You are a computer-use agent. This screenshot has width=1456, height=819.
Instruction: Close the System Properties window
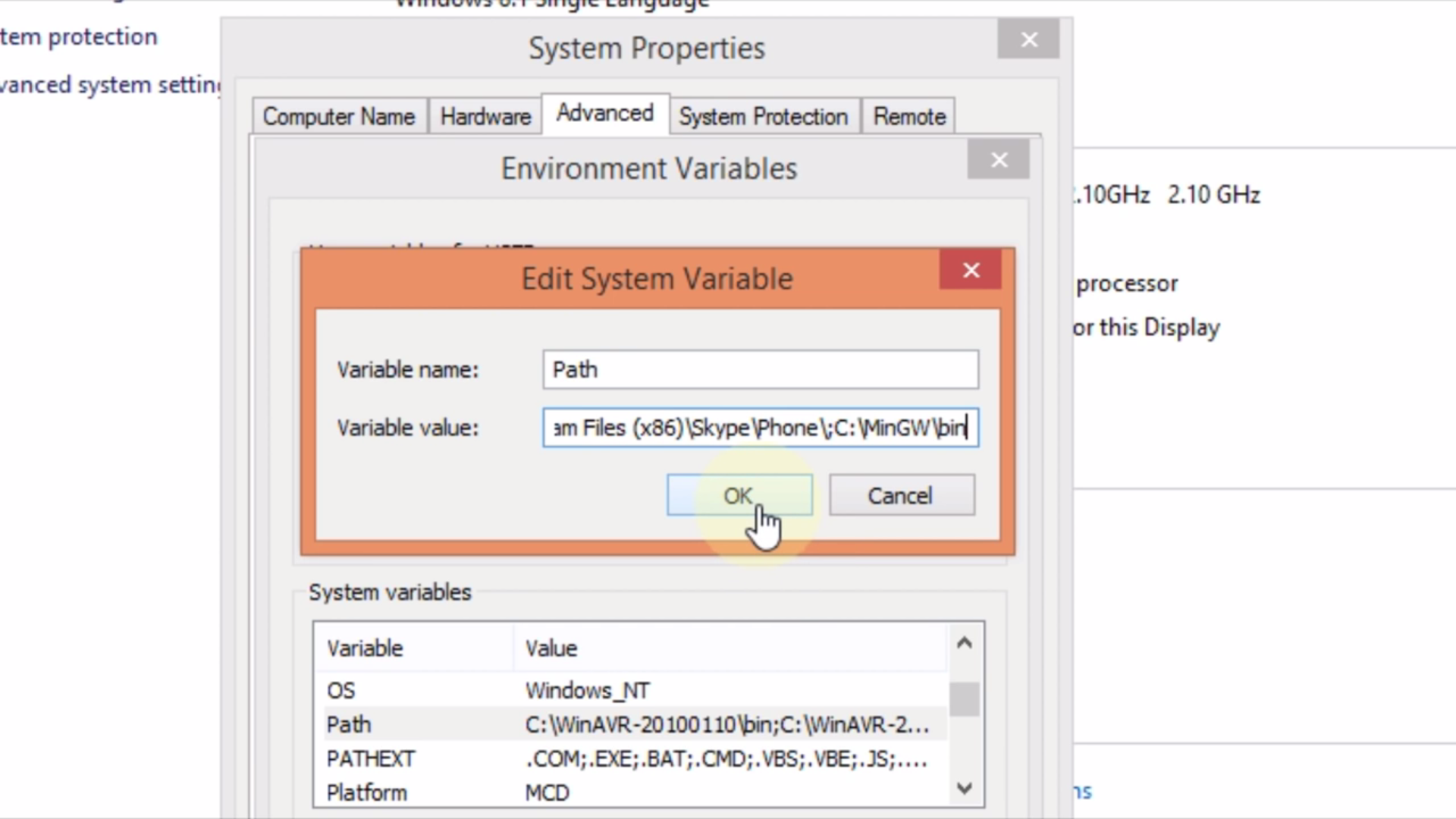1028,38
